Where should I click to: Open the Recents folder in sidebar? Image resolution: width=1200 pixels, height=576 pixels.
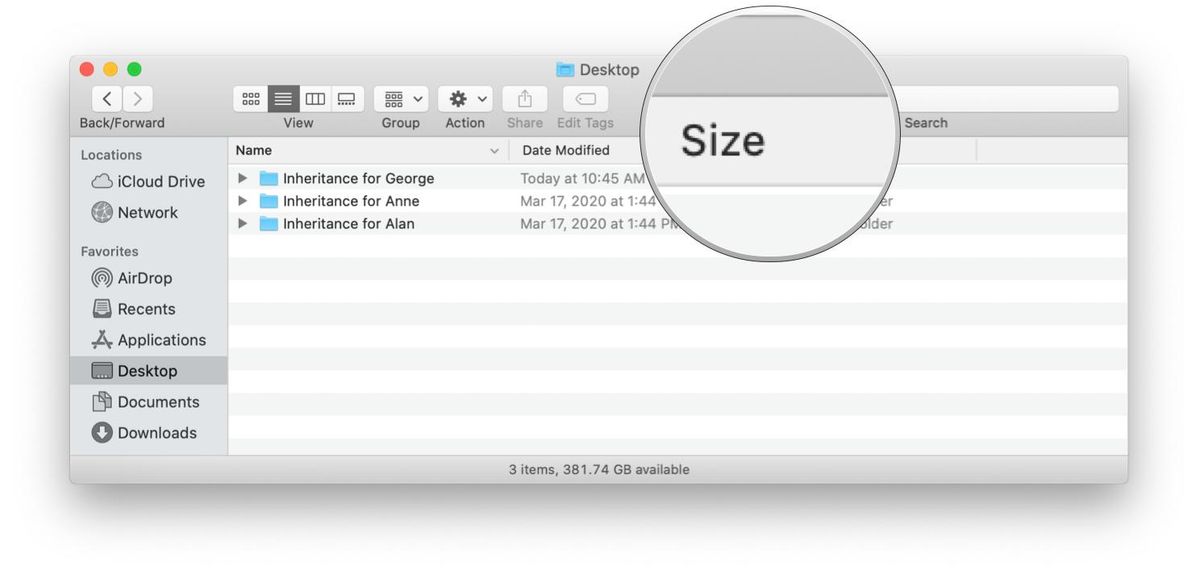coord(140,309)
